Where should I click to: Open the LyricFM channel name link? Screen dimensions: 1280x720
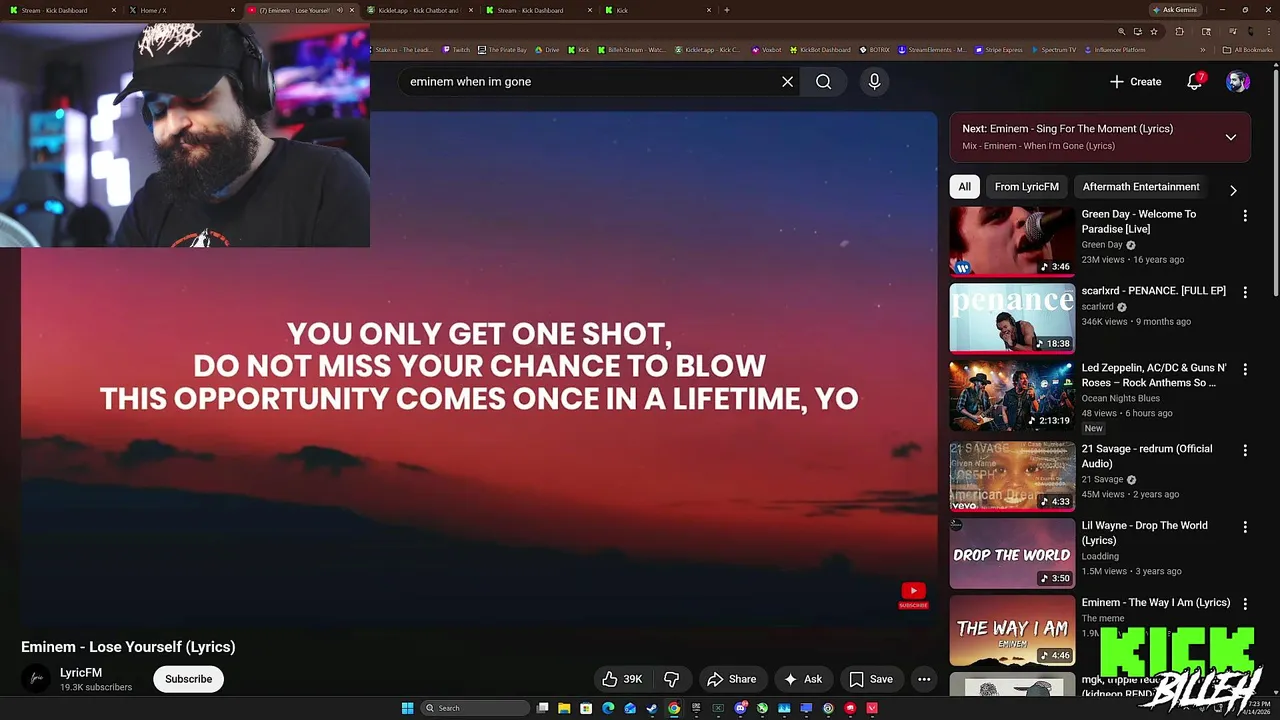point(81,673)
